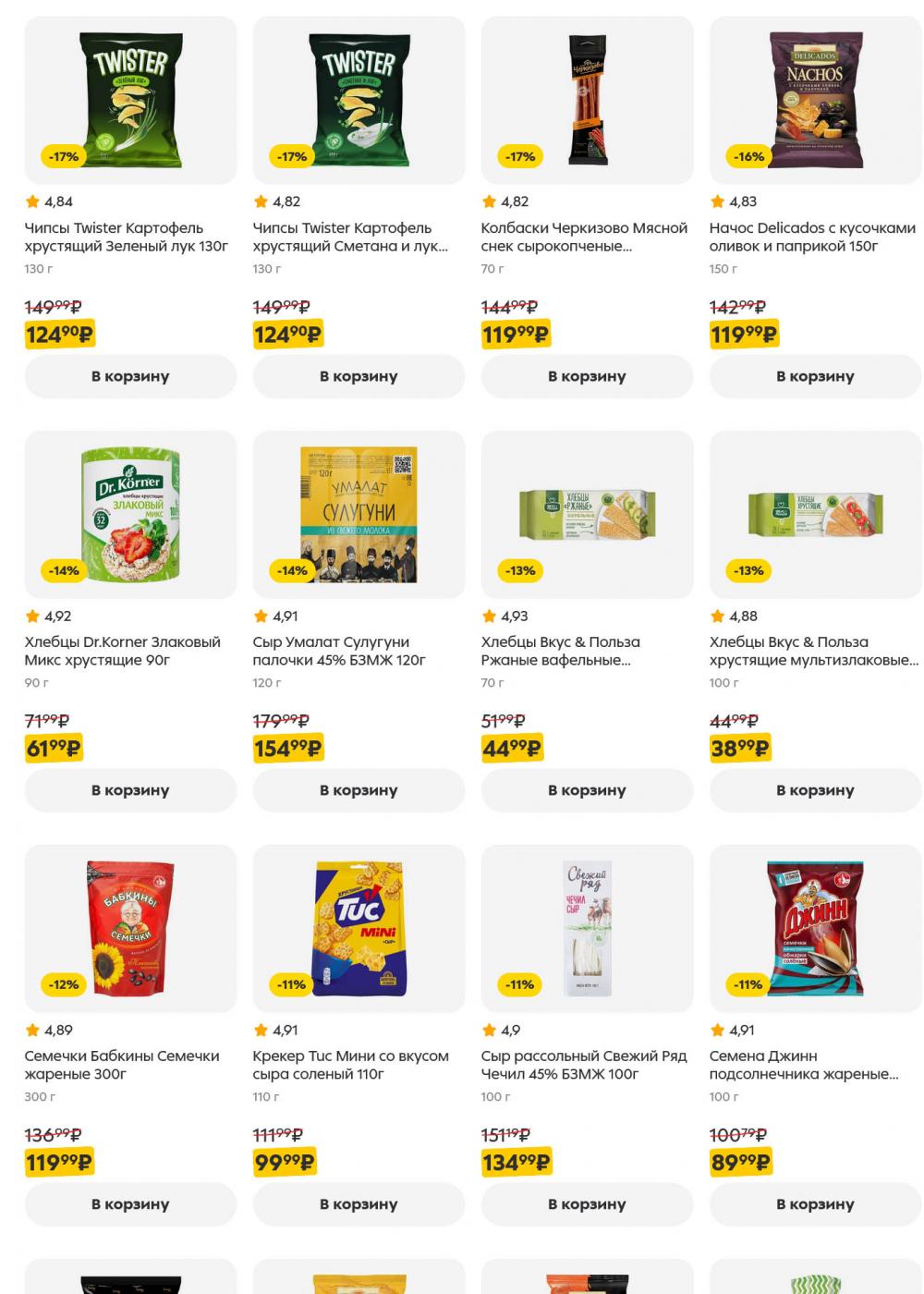
Task: Open Сыр рассольный Свежий Ряд Чечил title
Action: (x=584, y=1065)
